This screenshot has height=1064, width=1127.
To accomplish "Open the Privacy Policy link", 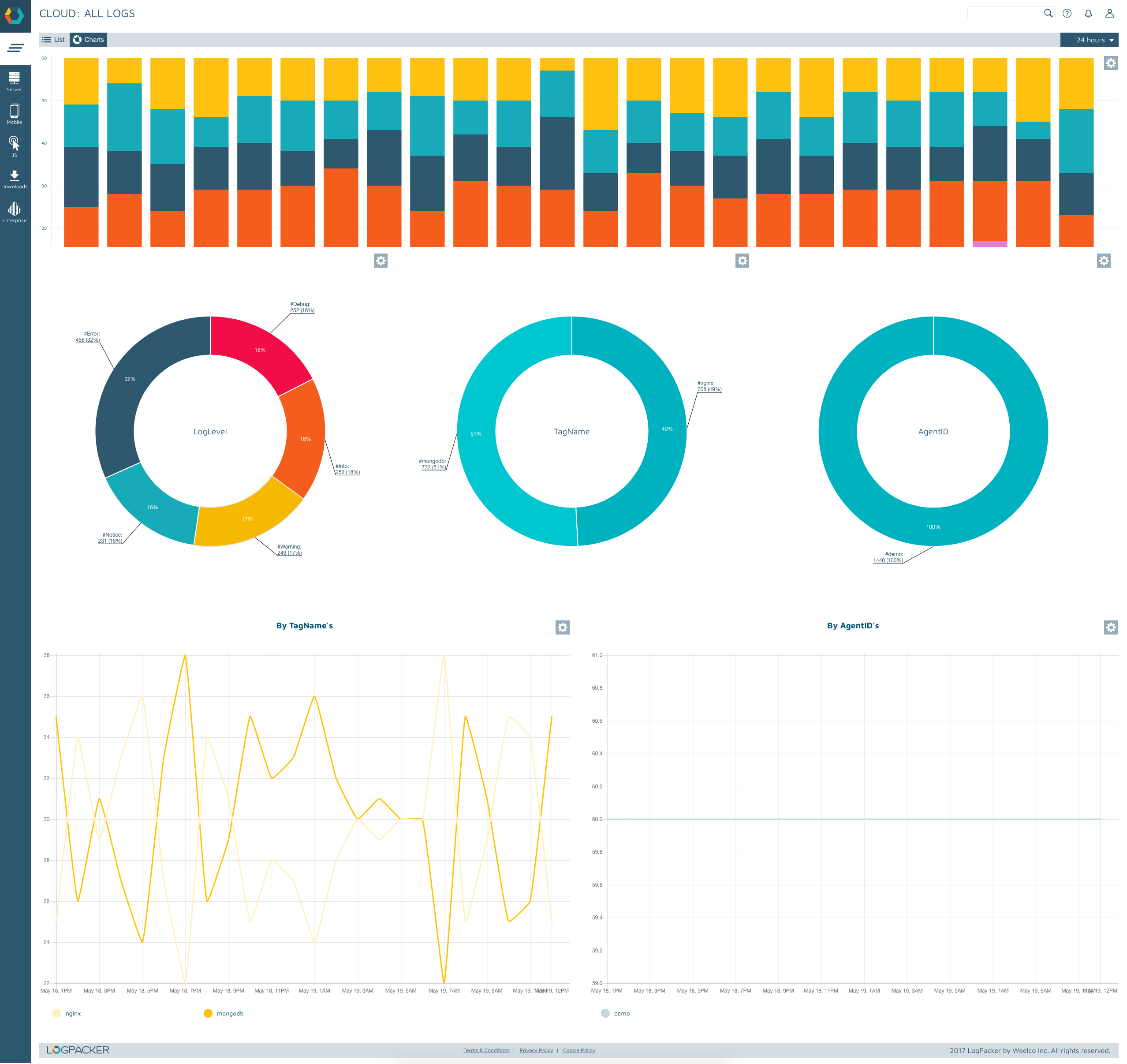I will click(536, 1050).
